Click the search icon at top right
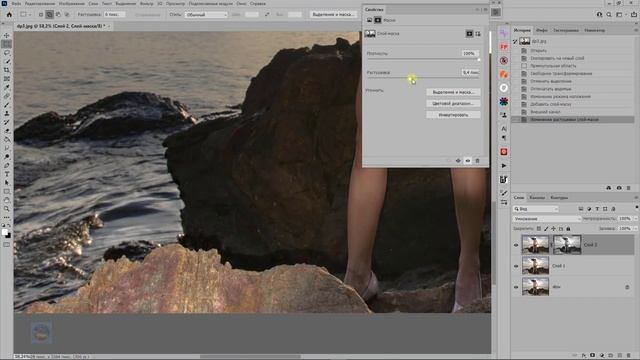 (609, 14)
